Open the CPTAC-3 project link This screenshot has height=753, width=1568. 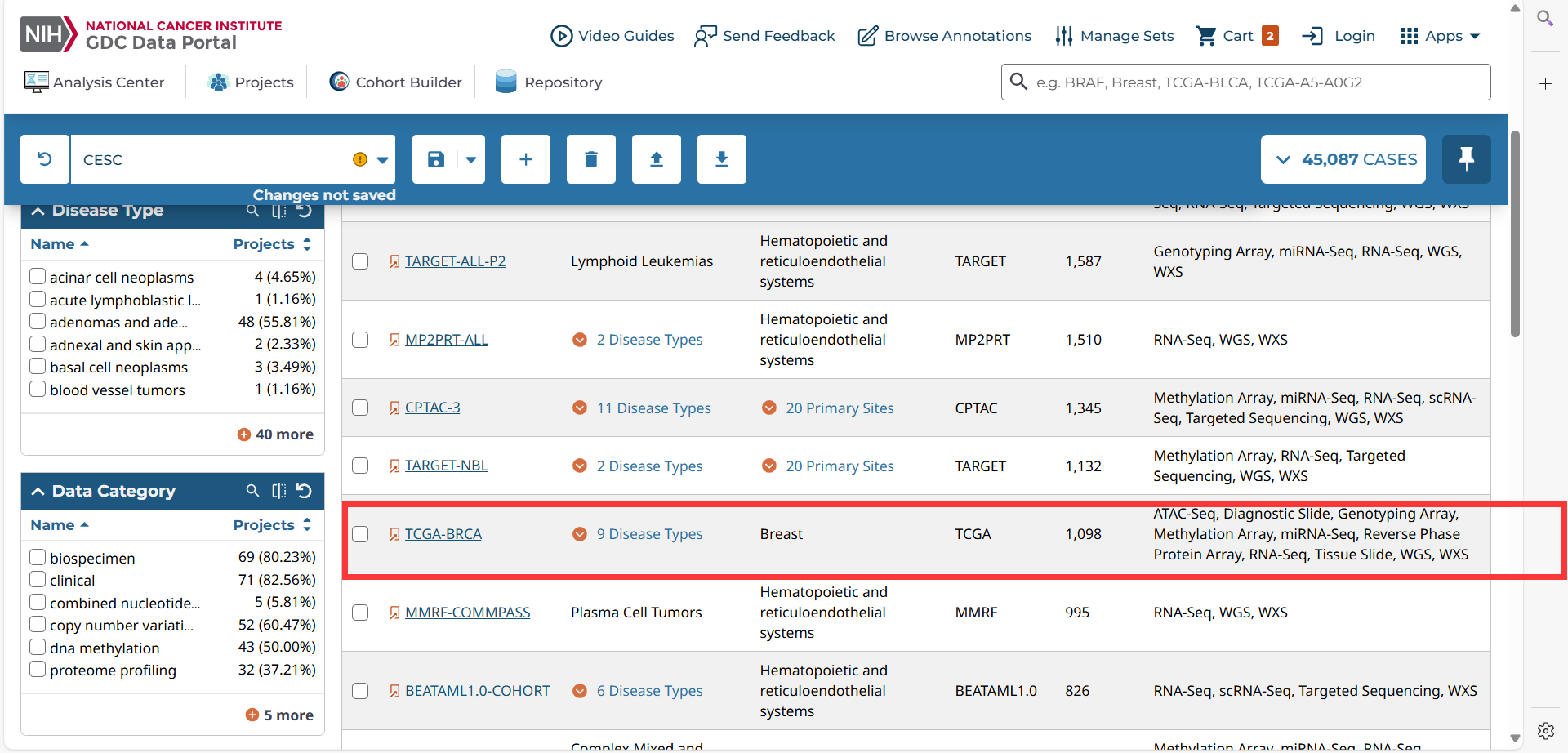click(433, 408)
